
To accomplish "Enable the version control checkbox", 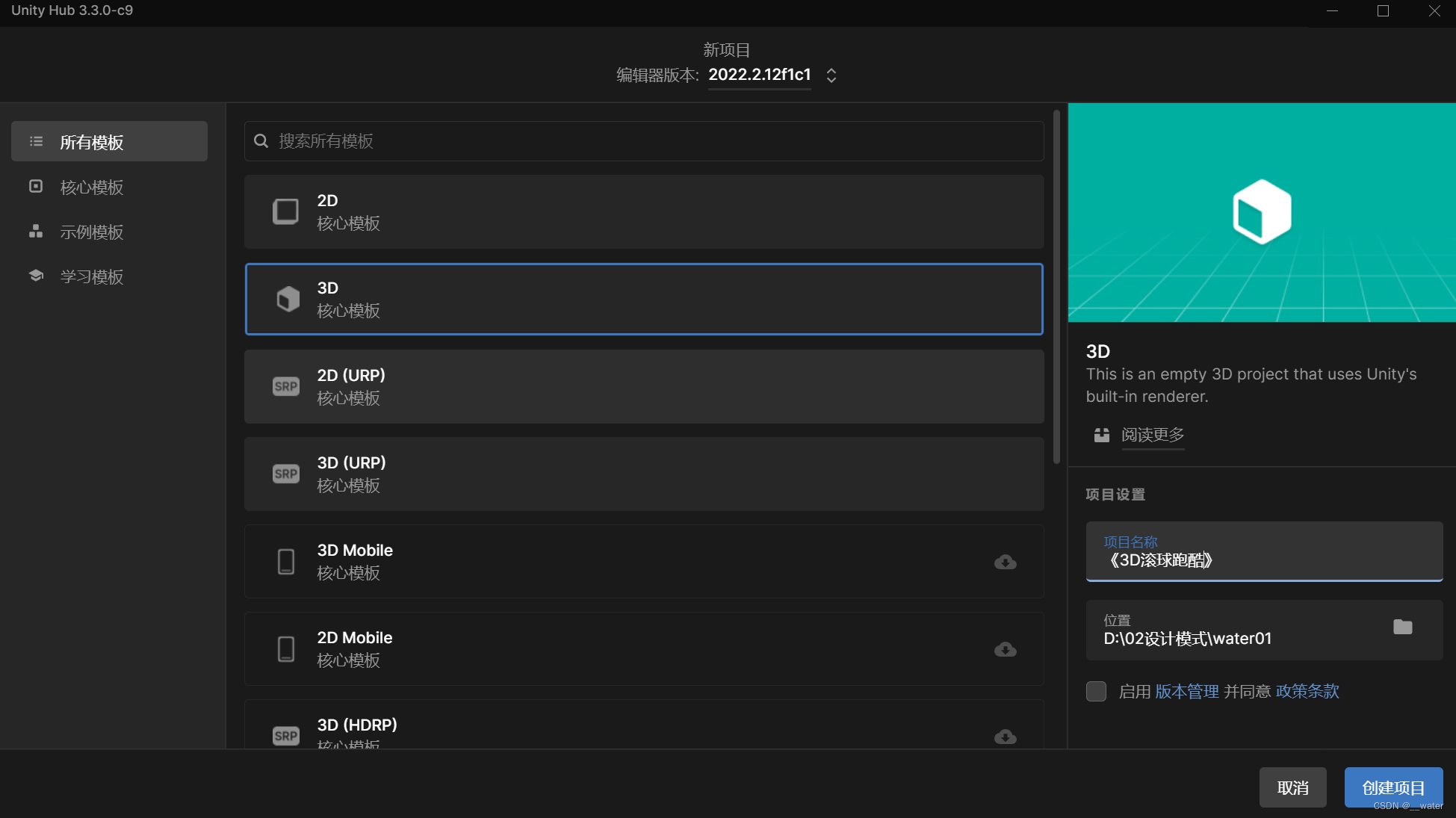I will point(1096,691).
